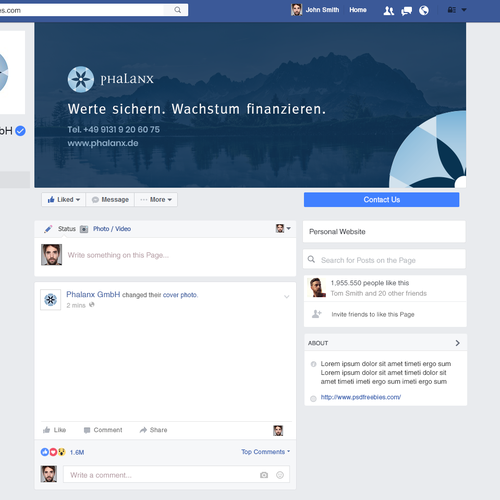Go to Home in the top bar

point(358,10)
